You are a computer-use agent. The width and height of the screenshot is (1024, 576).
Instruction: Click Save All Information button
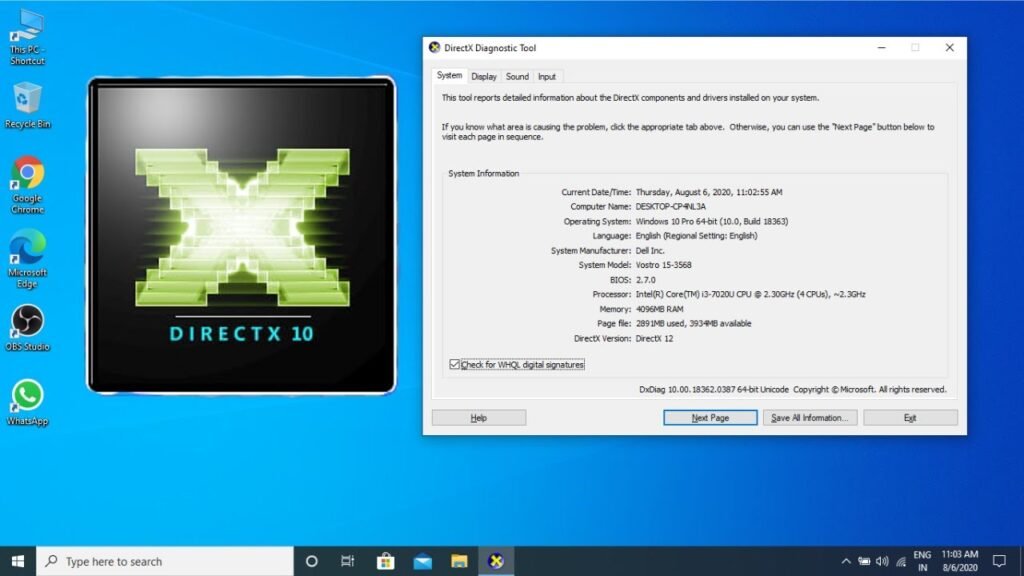(x=810, y=418)
